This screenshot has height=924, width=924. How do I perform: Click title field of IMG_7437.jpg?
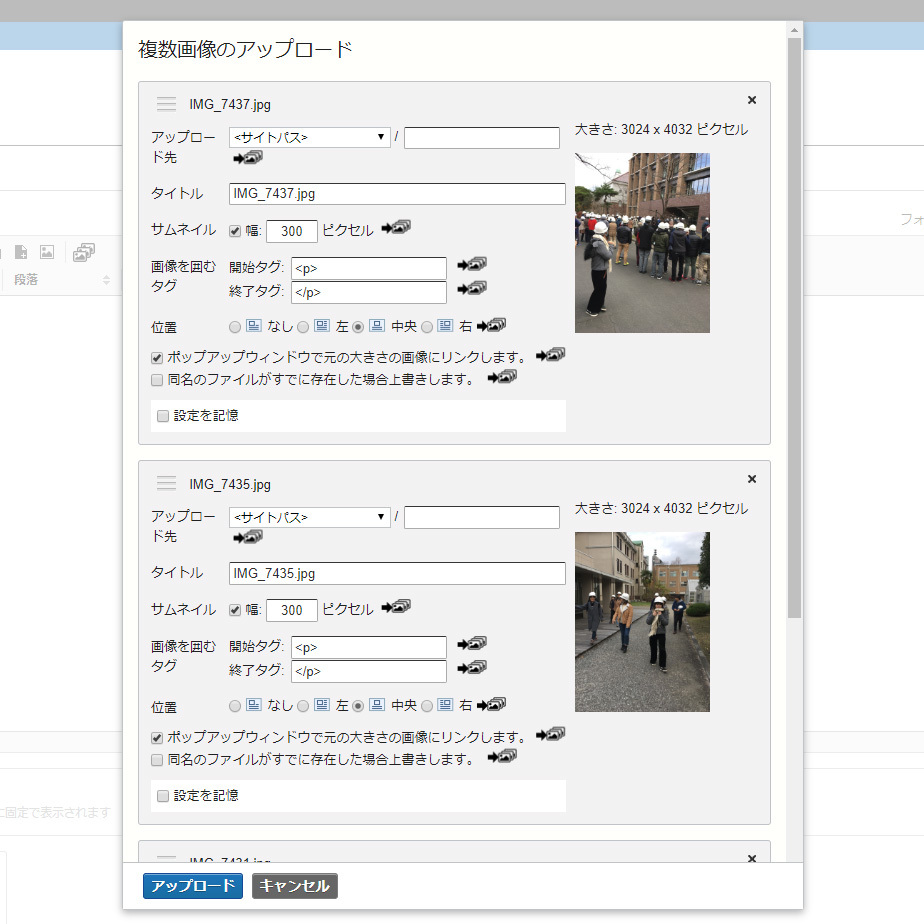(397, 194)
